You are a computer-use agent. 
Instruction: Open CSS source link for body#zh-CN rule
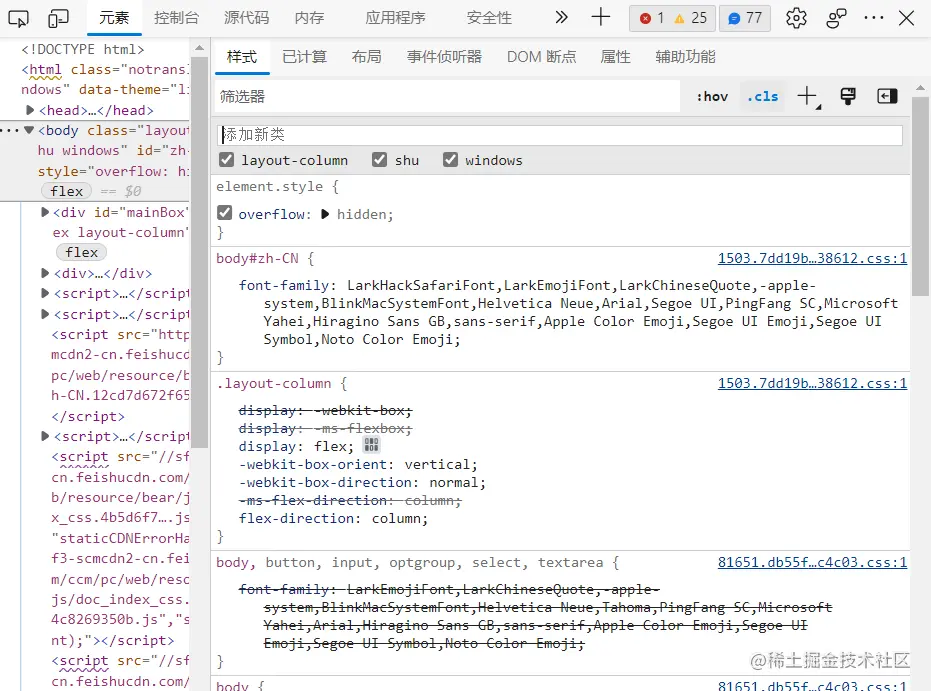tap(812, 258)
